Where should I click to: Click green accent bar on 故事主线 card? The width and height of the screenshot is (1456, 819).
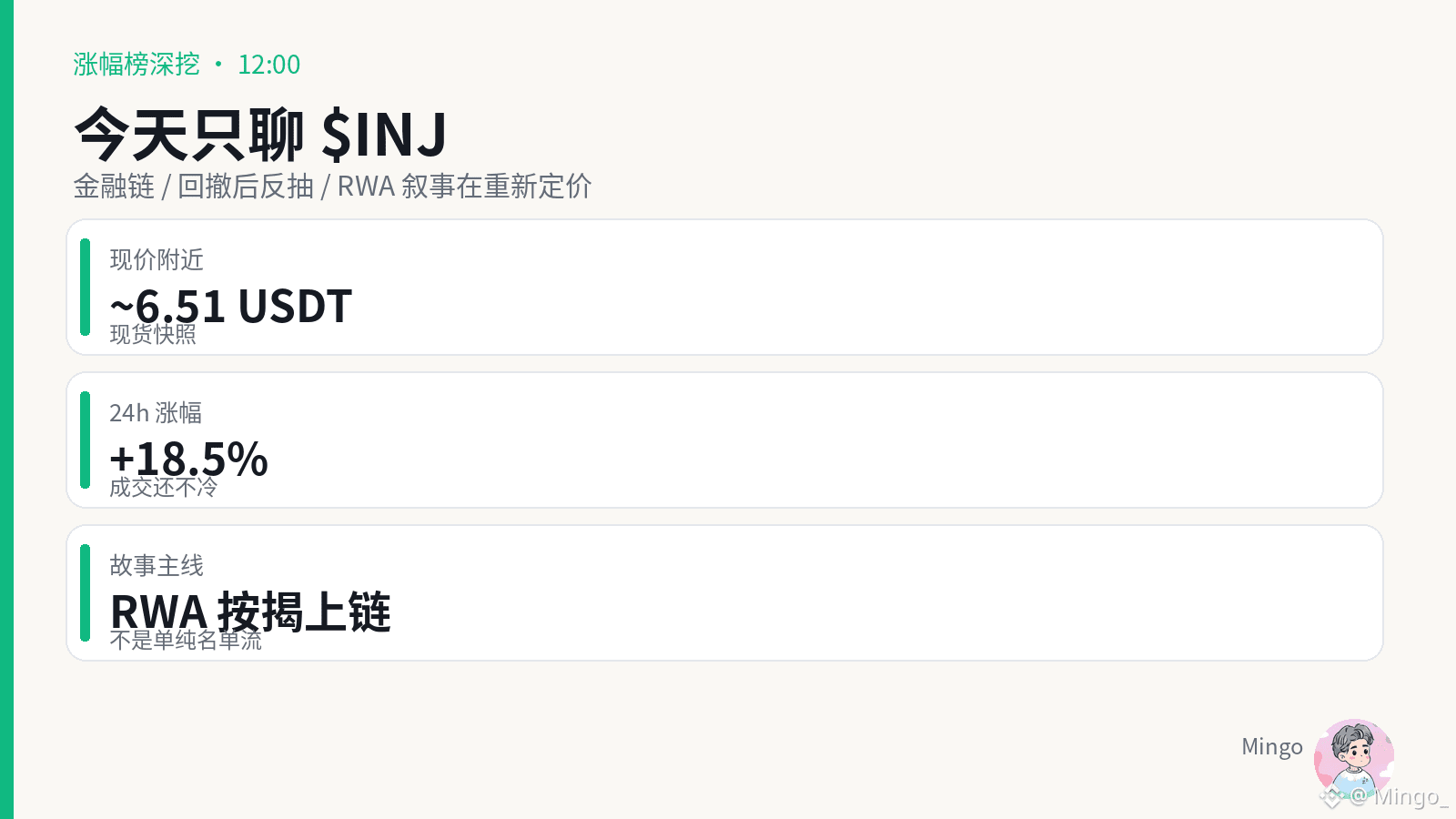[86, 593]
